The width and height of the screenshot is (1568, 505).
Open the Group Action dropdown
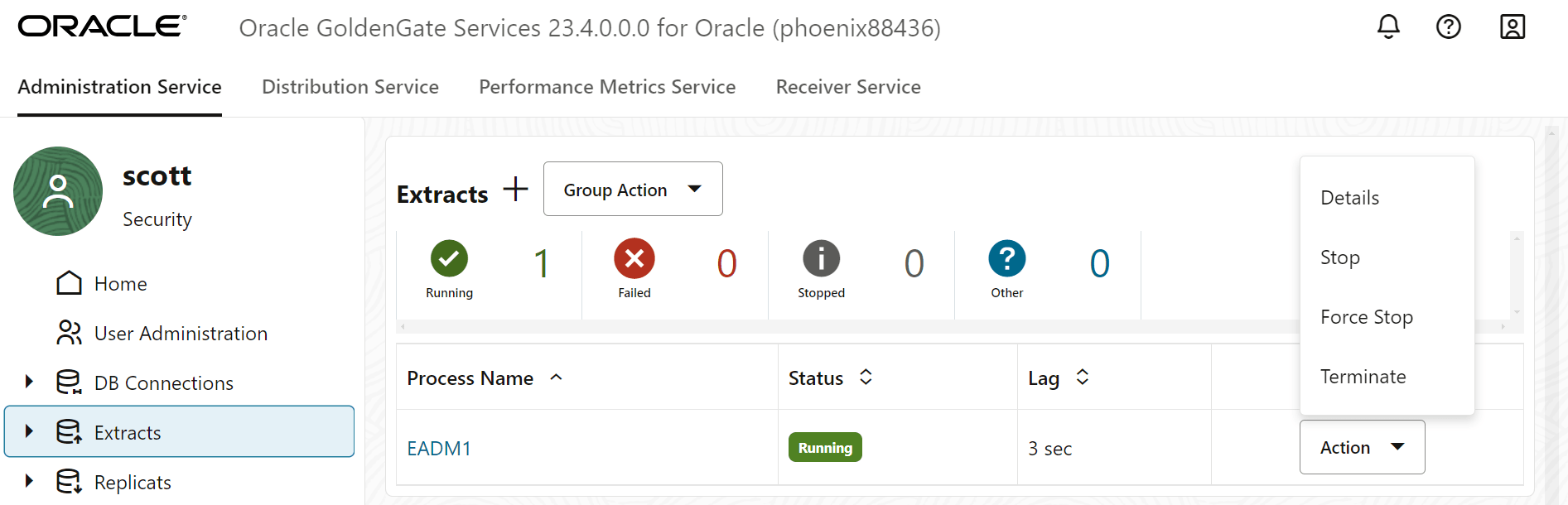[x=633, y=190]
